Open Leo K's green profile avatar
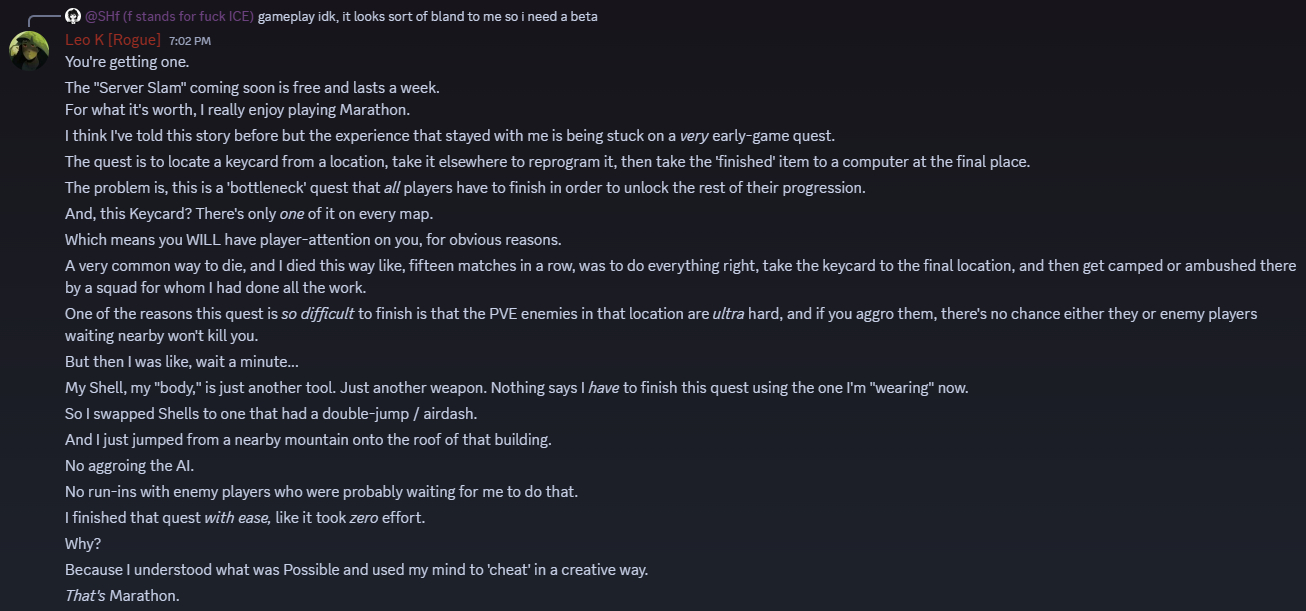Screen dimensions: 1306x611 pos(29,50)
